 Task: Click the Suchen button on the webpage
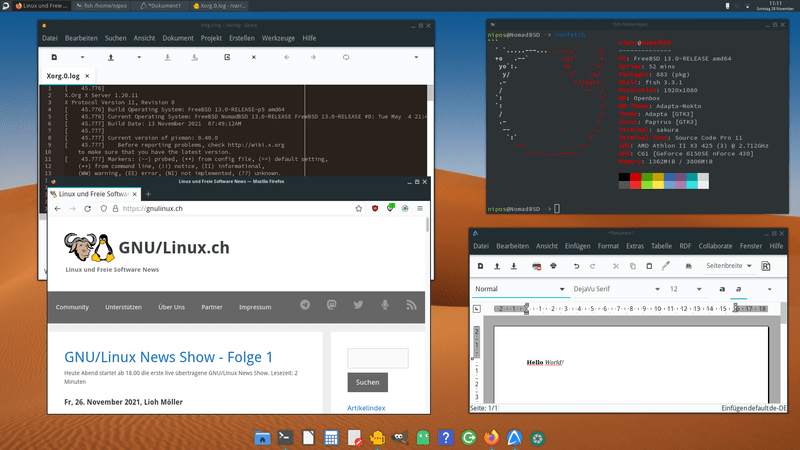(367, 382)
